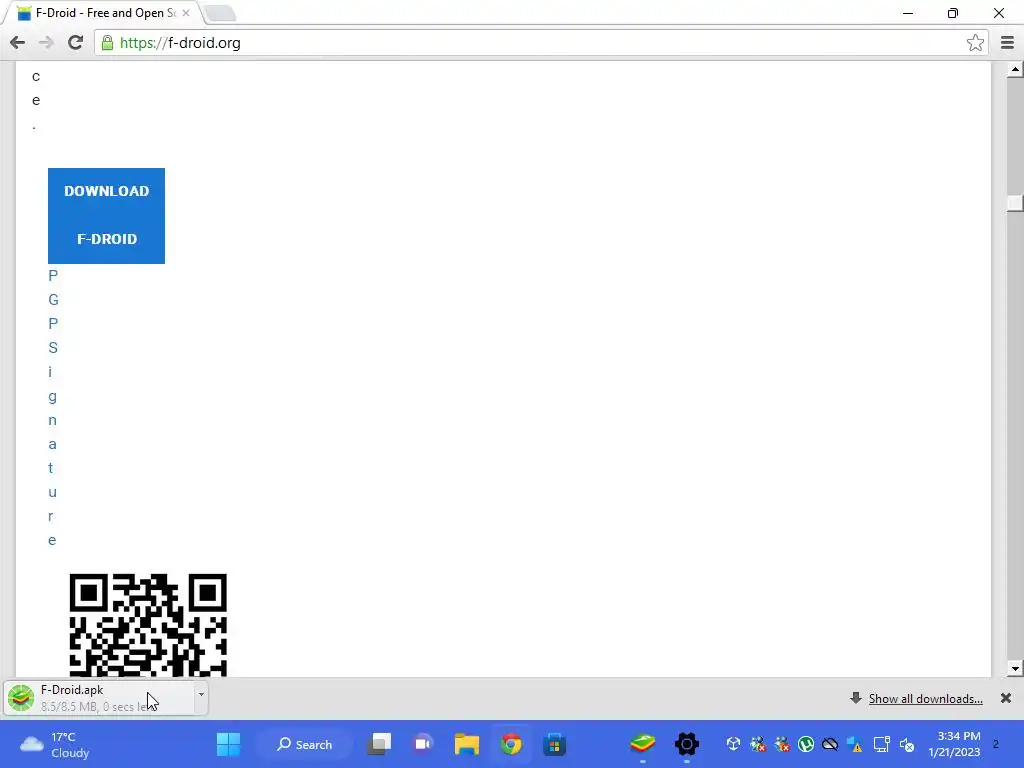
Task: Click the page scrollbar down arrow
Action: 1015,668
